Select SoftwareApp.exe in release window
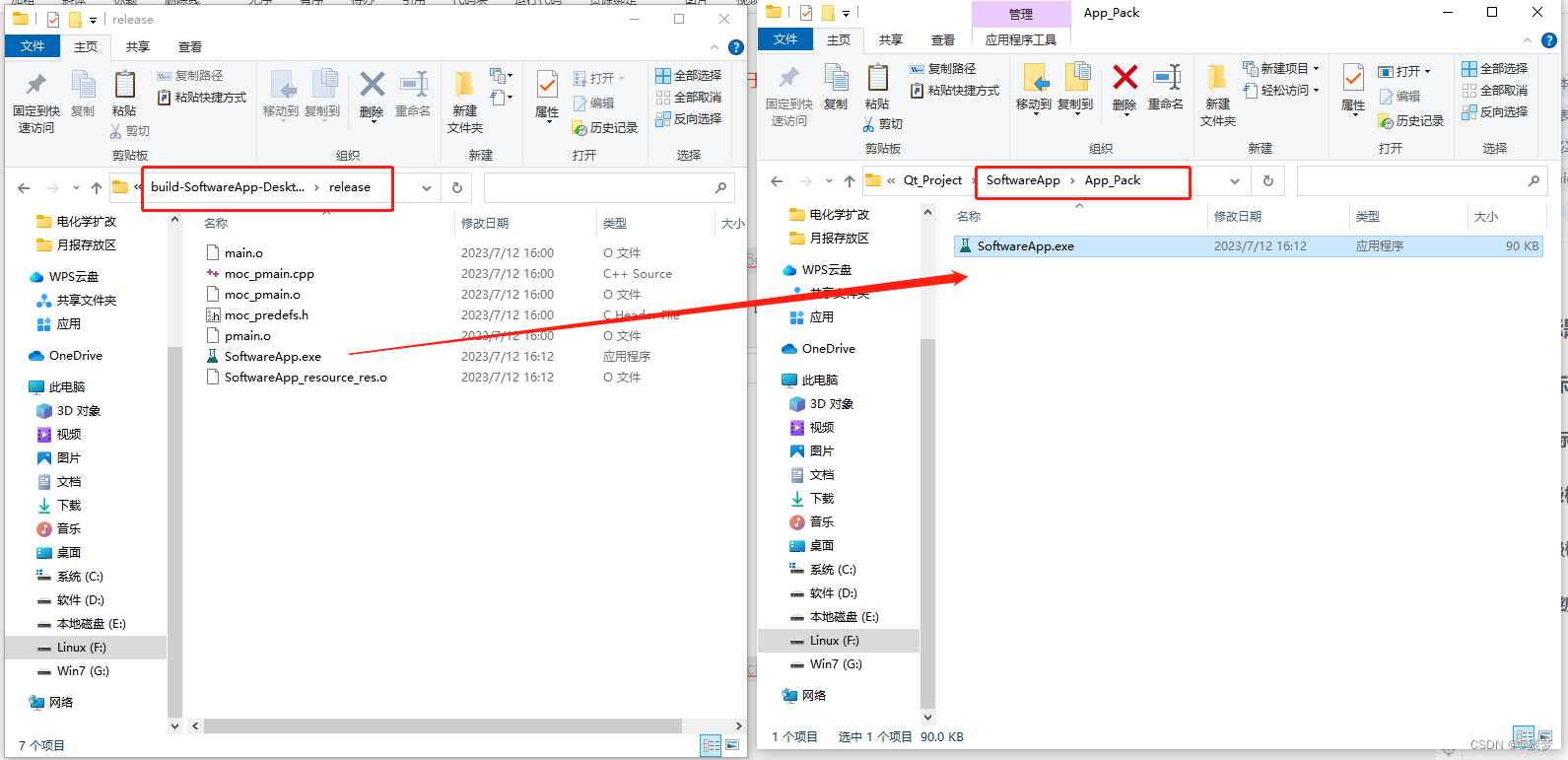 [x=273, y=357]
